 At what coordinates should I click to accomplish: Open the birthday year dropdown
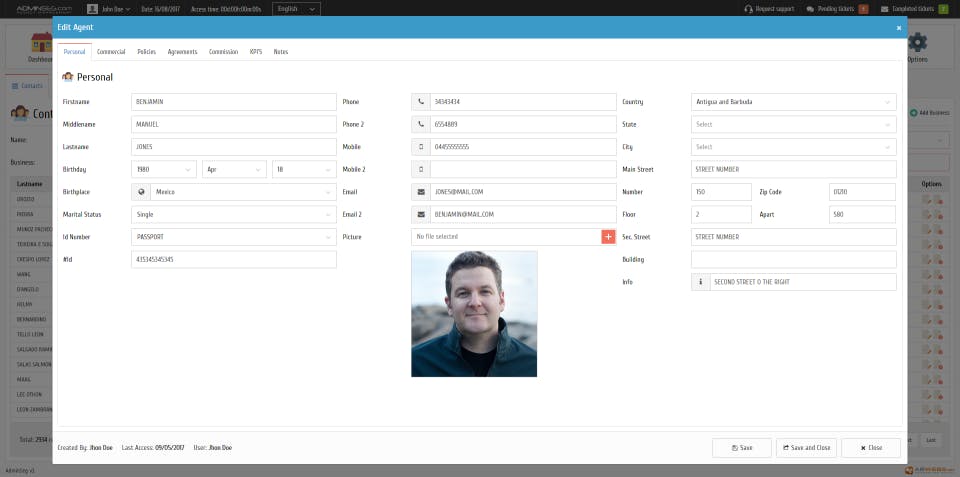[x=164, y=169]
